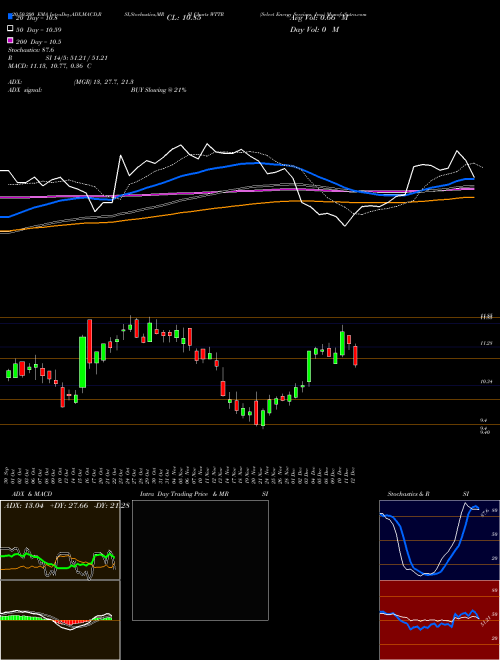
Task: Click the blue Stochastics chart panel
Action: click(439, 540)
